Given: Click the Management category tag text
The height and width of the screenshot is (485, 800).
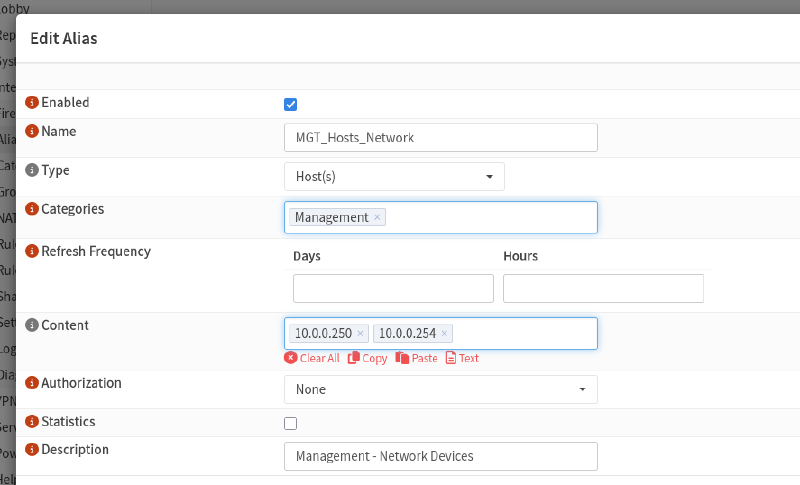Looking at the screenshot, I should tap(332, 217).
